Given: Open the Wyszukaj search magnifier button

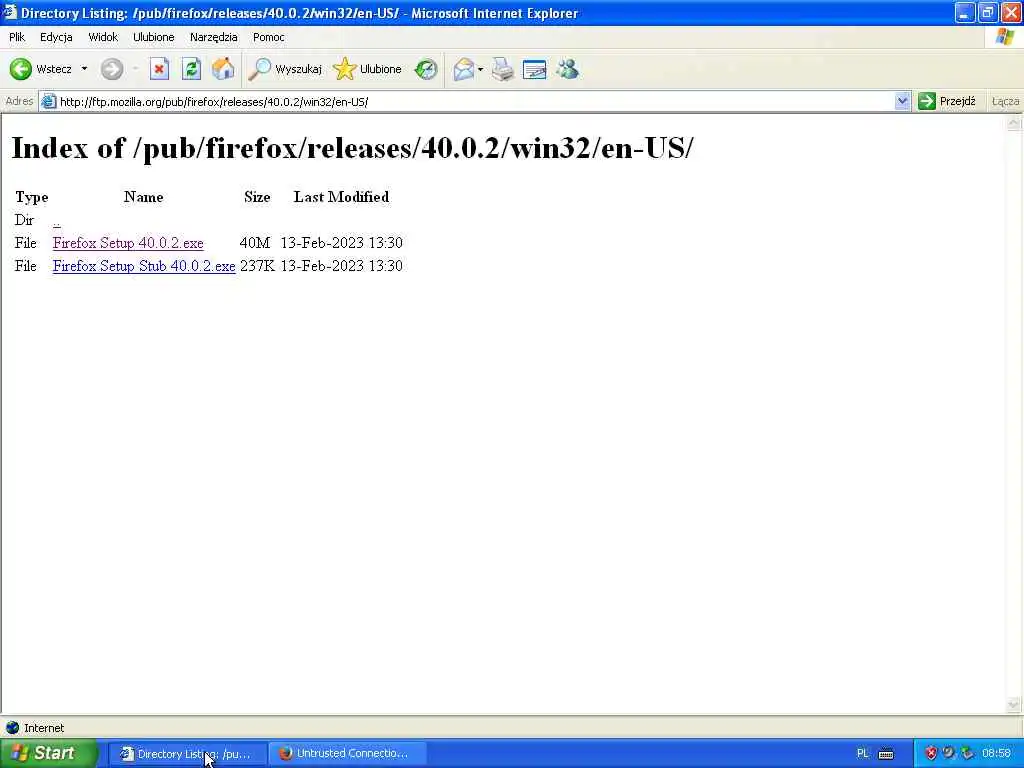Looking at the screenshot, I should [285, 69].
